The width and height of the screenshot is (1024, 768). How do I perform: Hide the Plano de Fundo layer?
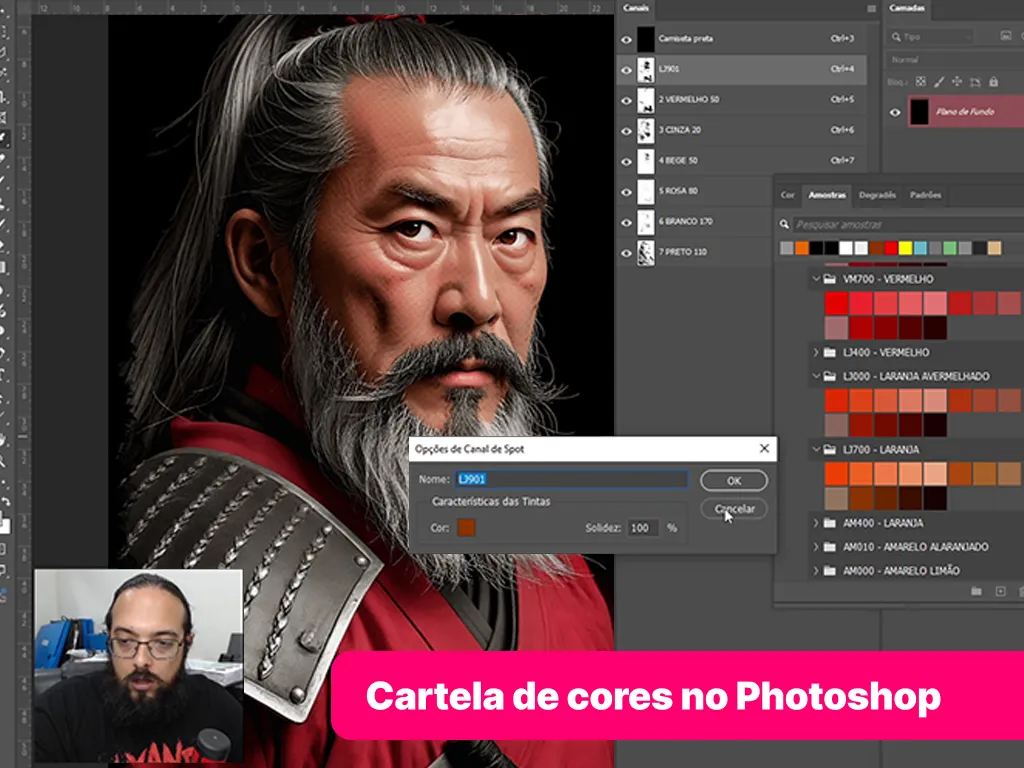coord(895,112)
